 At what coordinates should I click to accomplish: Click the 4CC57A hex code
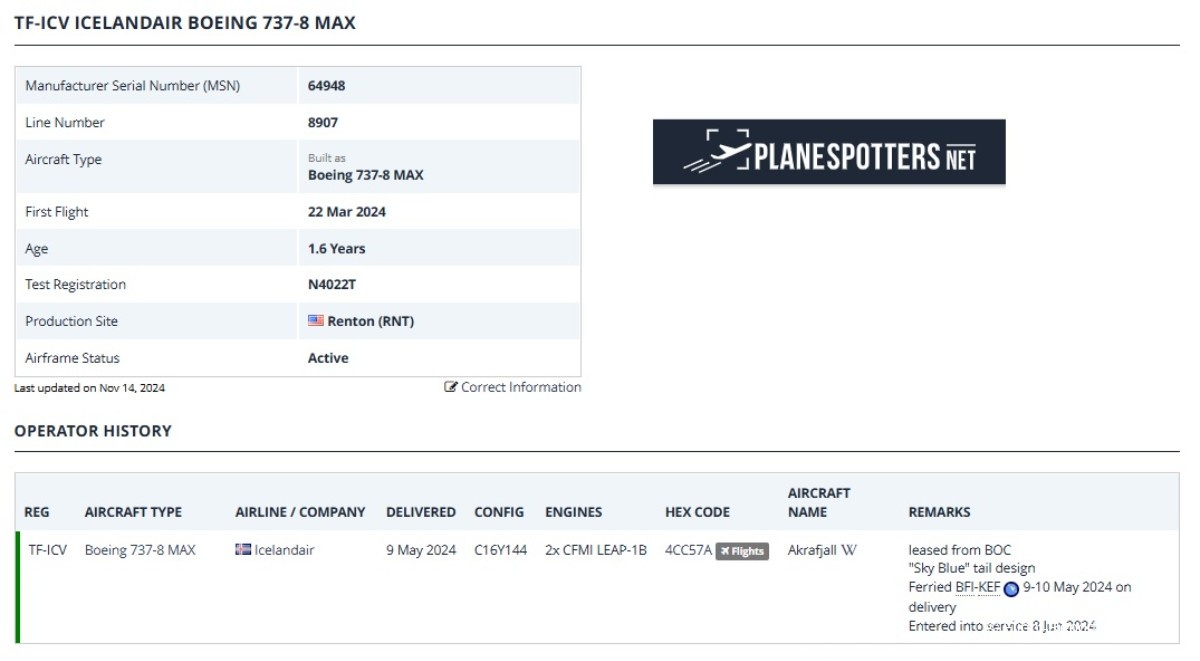(x=688, y=549)
